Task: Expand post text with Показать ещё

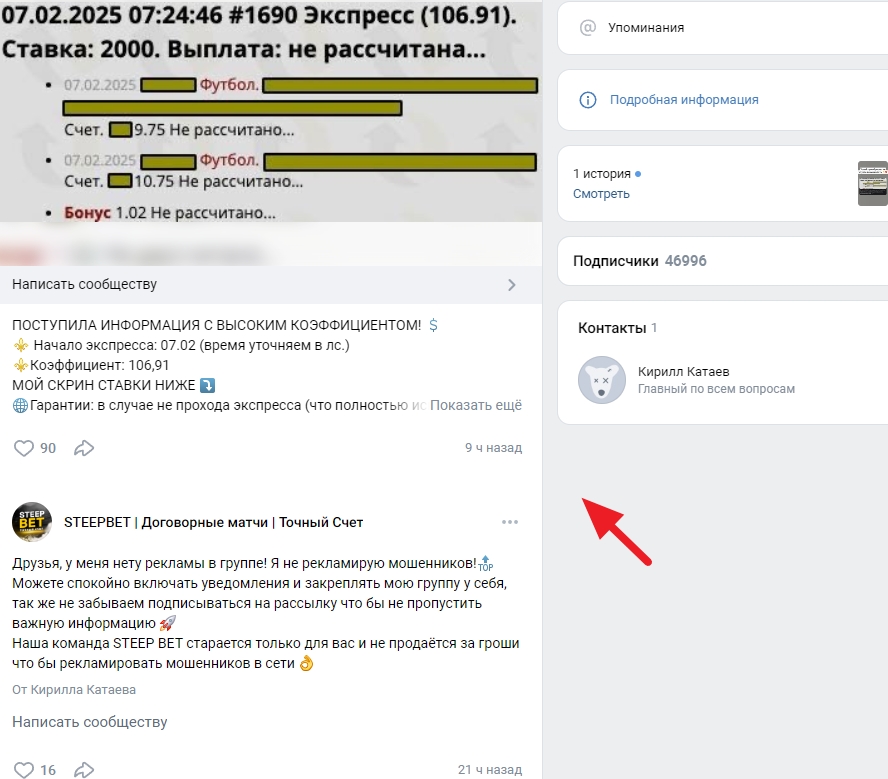Action: (x=476, y=405)
